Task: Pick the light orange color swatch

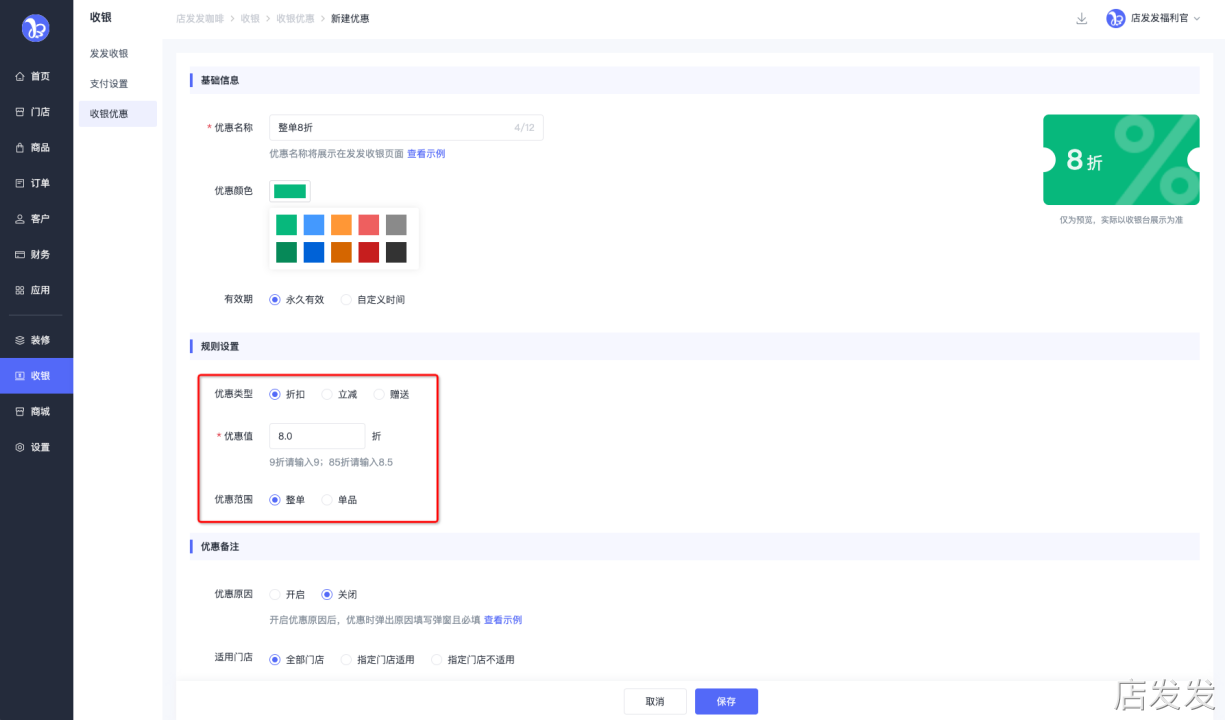Action: coord(341,225)
